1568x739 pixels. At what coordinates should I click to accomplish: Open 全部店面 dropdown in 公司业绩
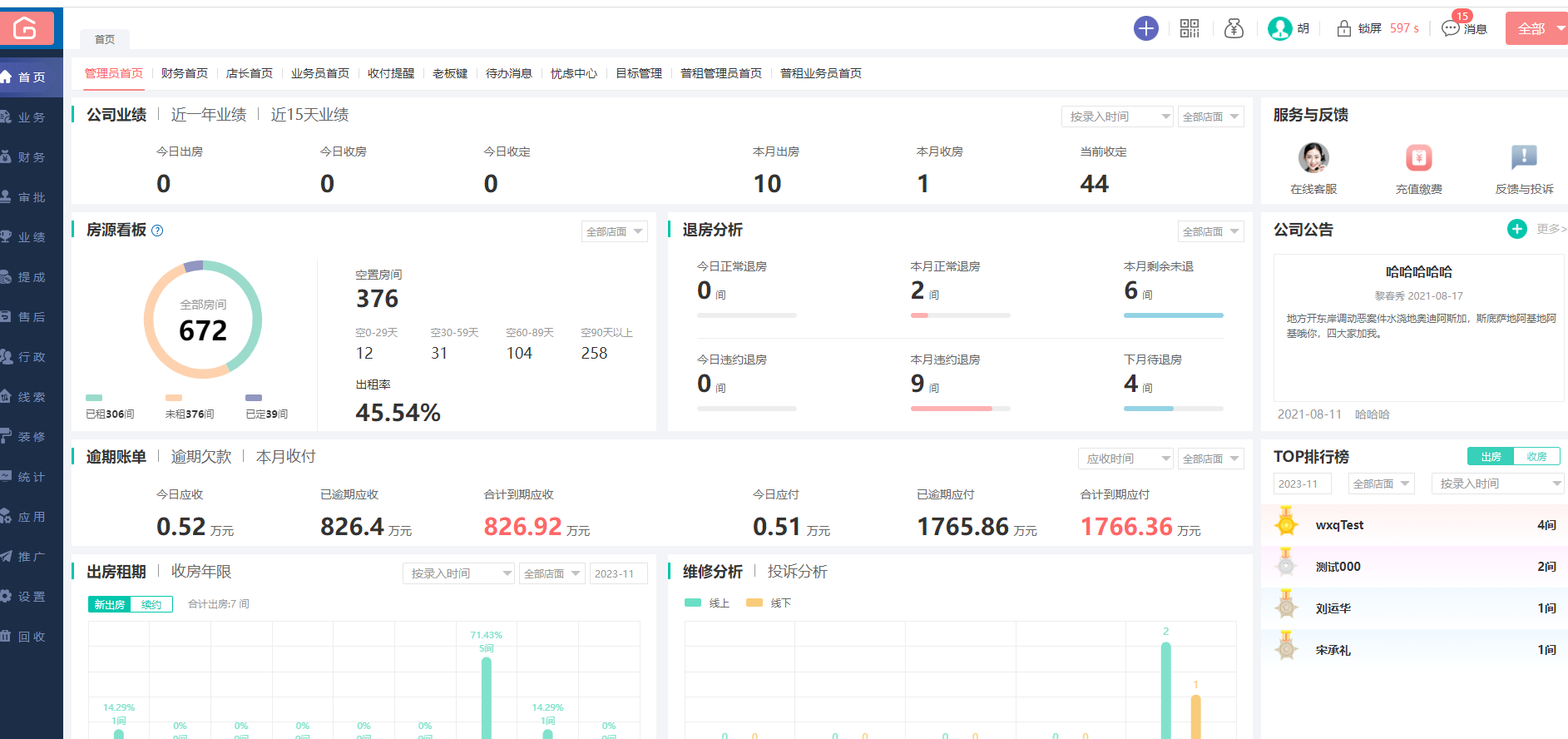click(x=1211, y=117)
